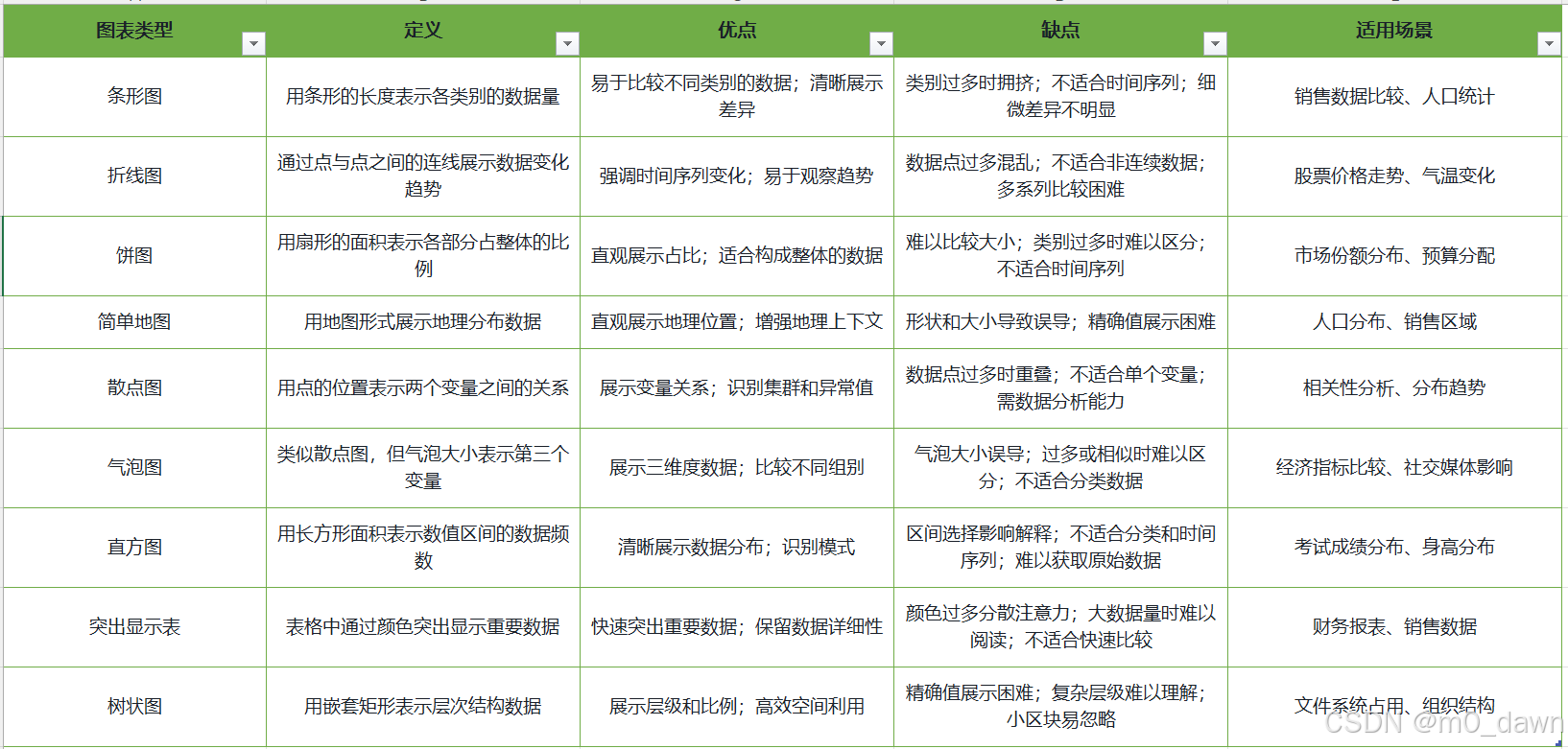Click cell 财务报表、销售数据

pos(1394,627)
